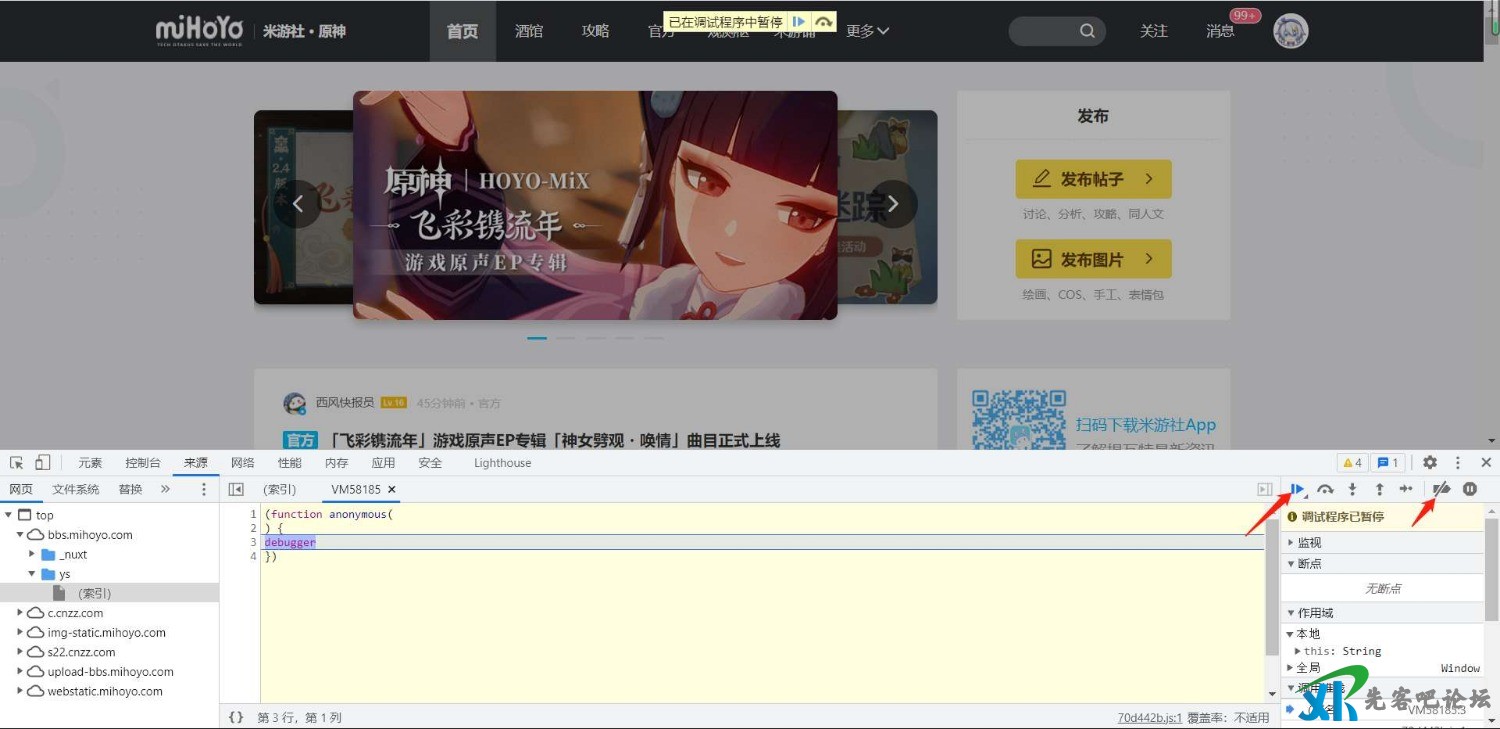Open the 70d442b.js:1 source link
The image size is (1500, 729).
[x=1149, y=718]
